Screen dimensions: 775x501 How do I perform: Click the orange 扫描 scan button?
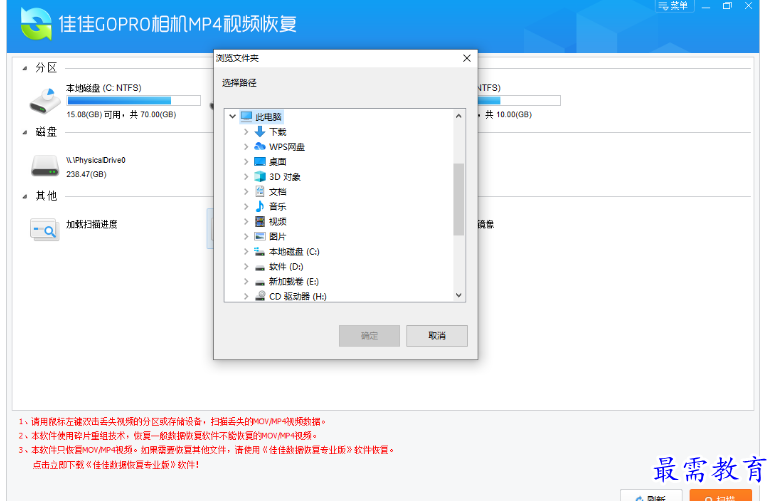(x=721, y=496)
